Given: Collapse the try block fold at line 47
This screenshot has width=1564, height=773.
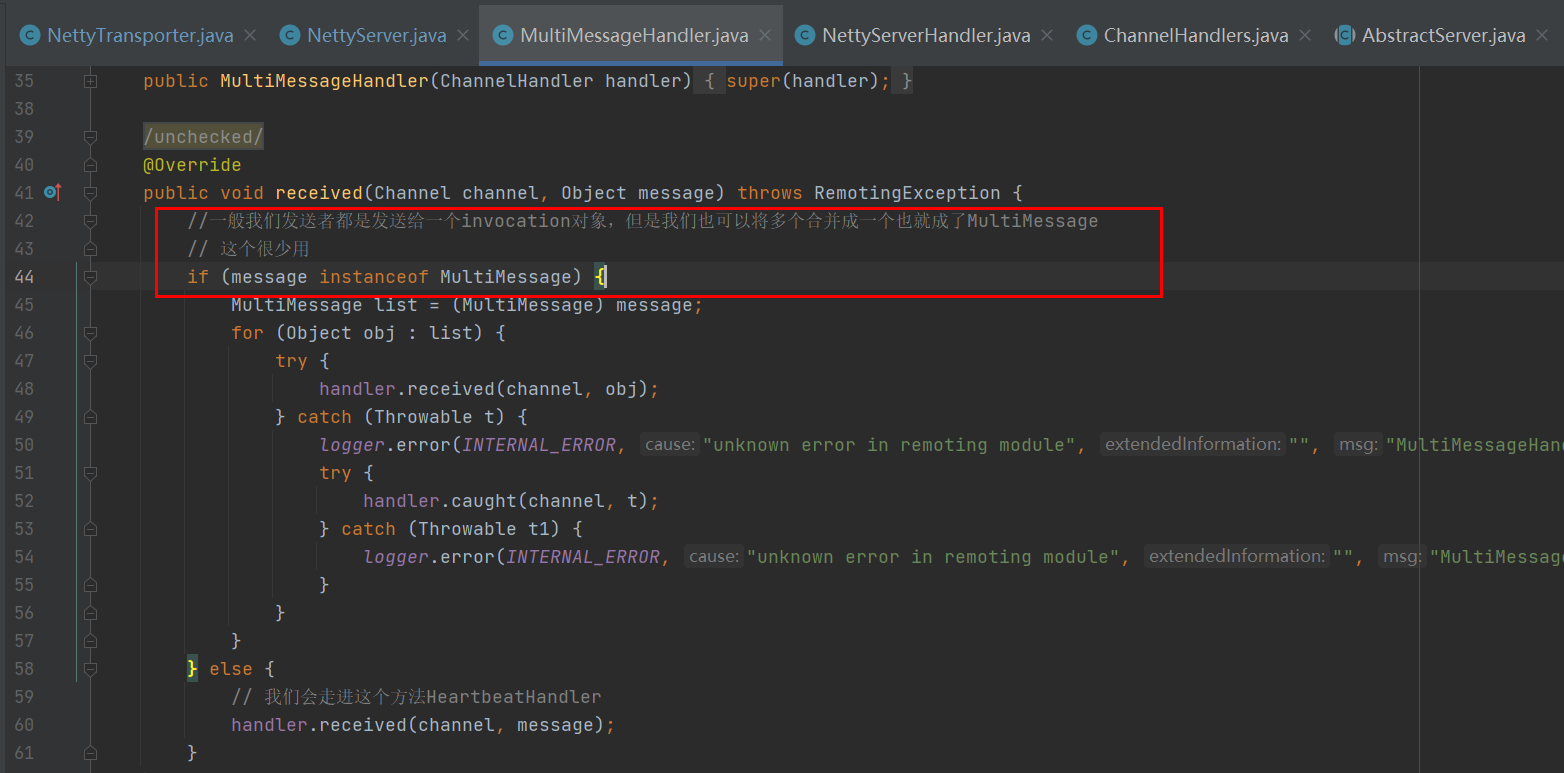Looking at the screenshot, I should pos(90,361).
